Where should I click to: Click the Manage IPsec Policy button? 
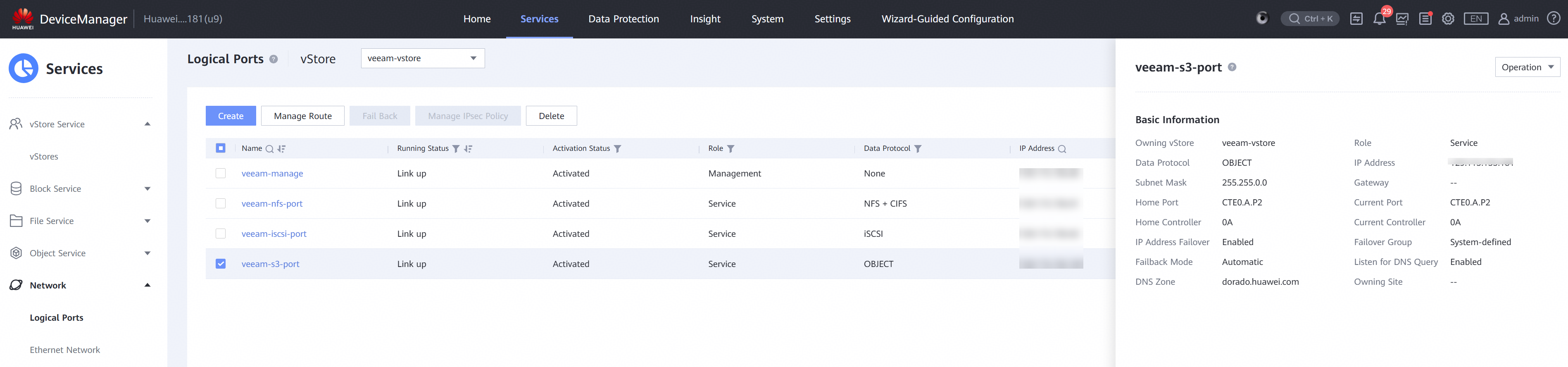point(467,116)
